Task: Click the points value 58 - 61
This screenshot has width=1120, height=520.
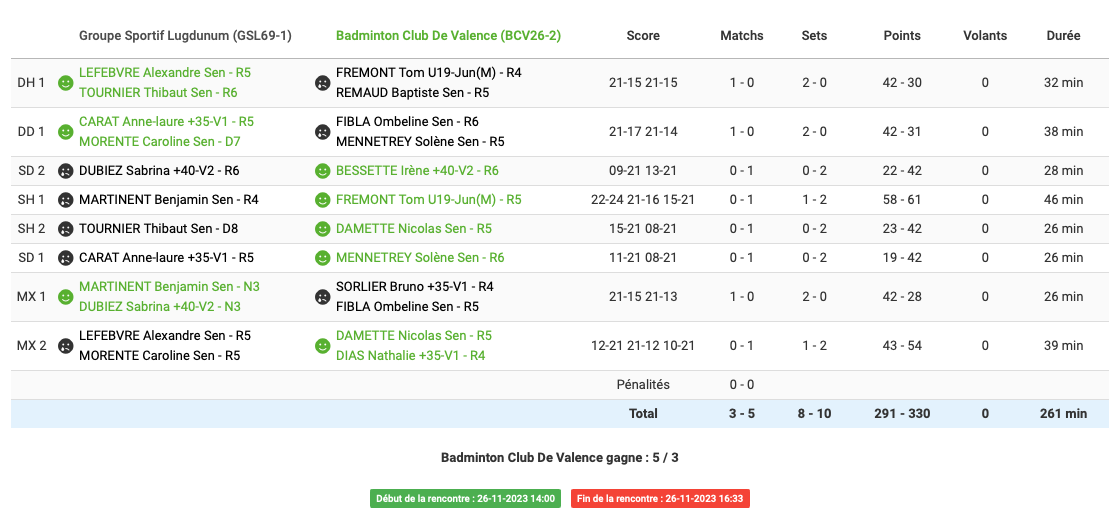Action: coord(902,200)
